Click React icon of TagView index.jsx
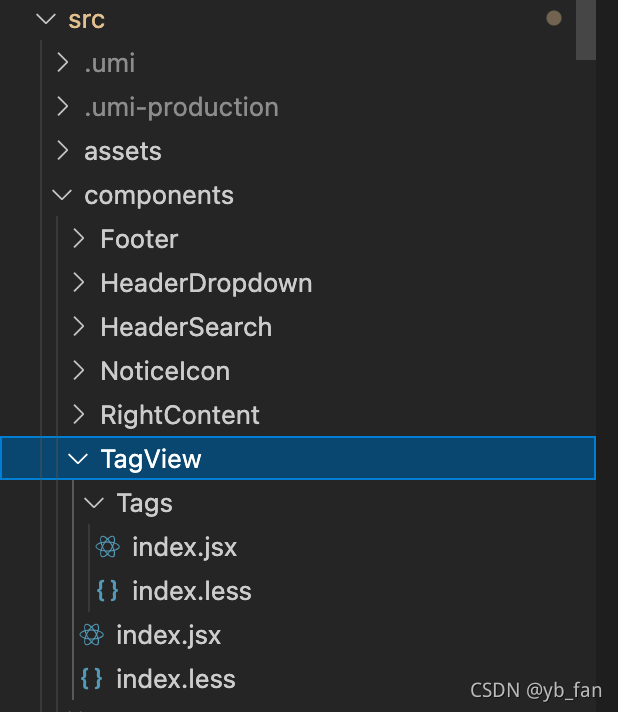The width and height of the screenshot is (618, 712). click(92, 634)
